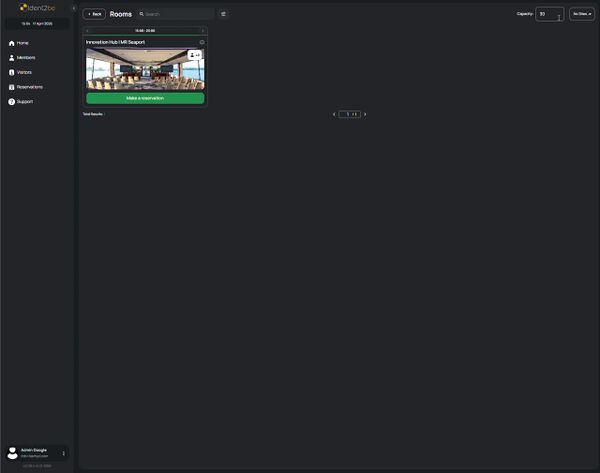Click the Visitors badge icon

tap(12, 73)
